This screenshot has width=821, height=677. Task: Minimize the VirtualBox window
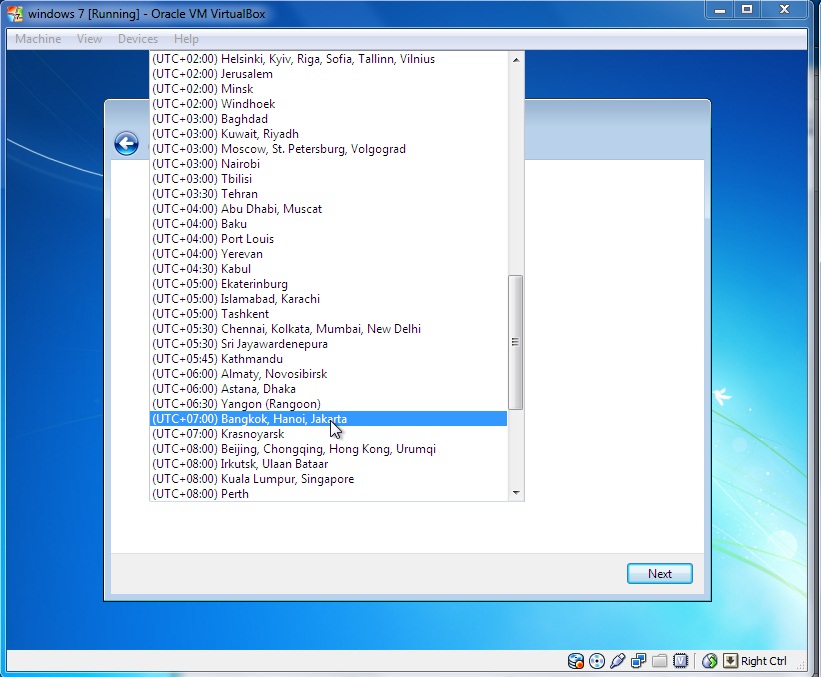point(720,9)
